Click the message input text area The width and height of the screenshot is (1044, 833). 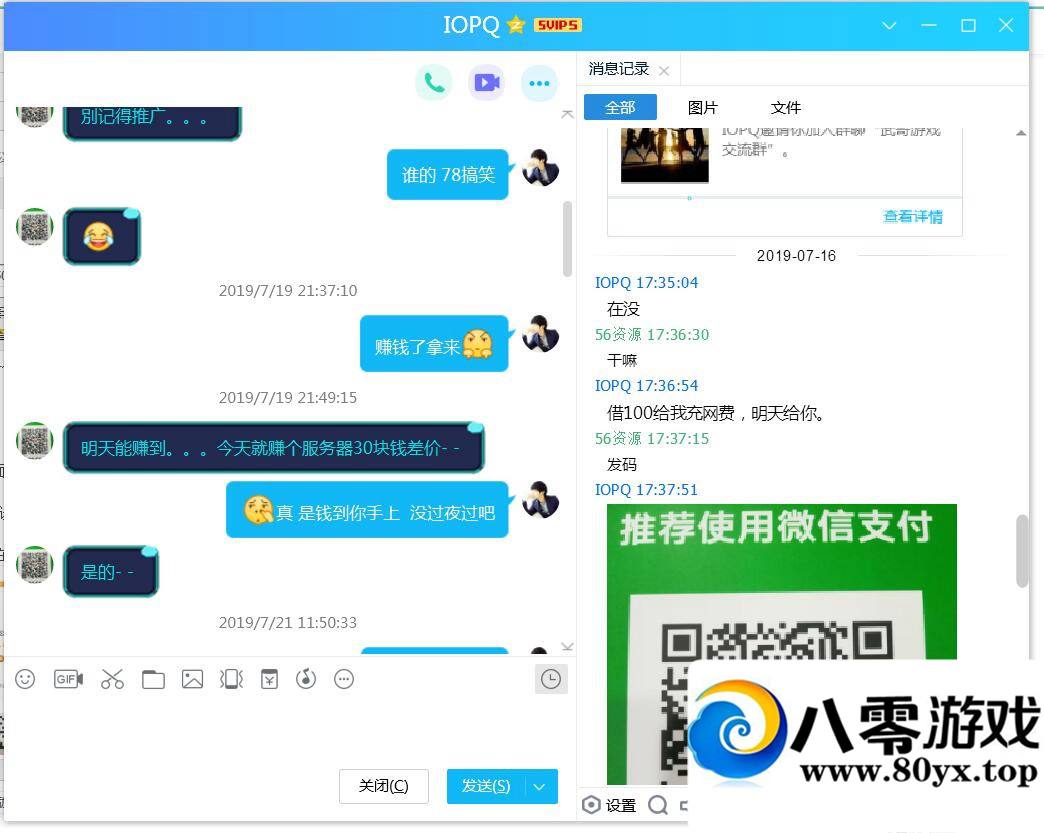tap(290, 729)
